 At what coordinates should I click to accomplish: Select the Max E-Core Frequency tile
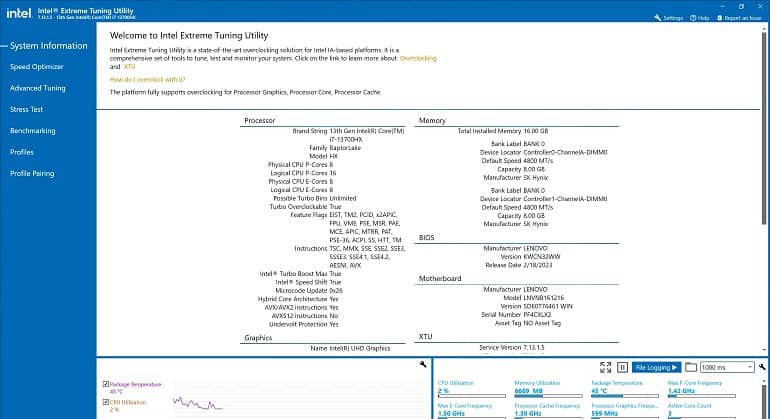(x=471, y=411)
